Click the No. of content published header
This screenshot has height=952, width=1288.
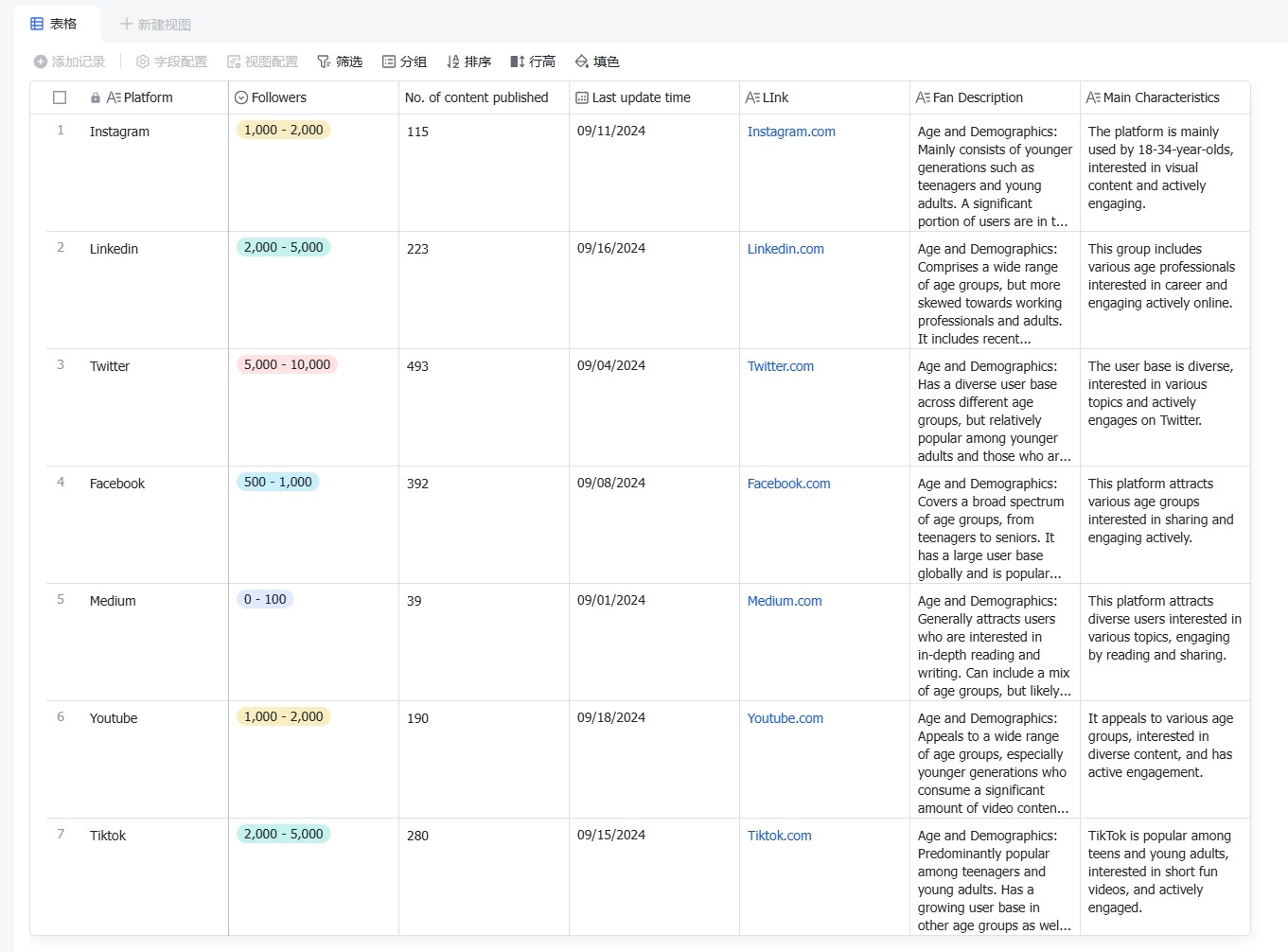coord(484,97)
